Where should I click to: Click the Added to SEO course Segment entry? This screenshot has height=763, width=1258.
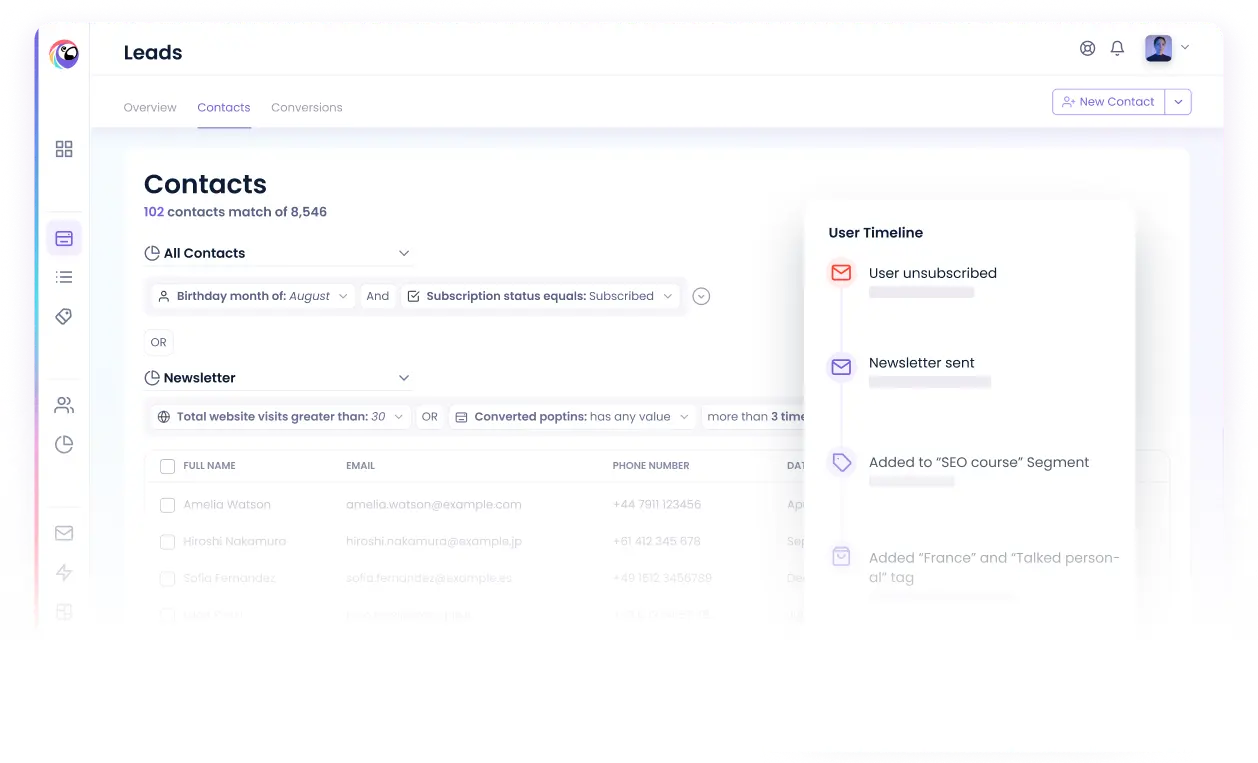click(979, 462)
